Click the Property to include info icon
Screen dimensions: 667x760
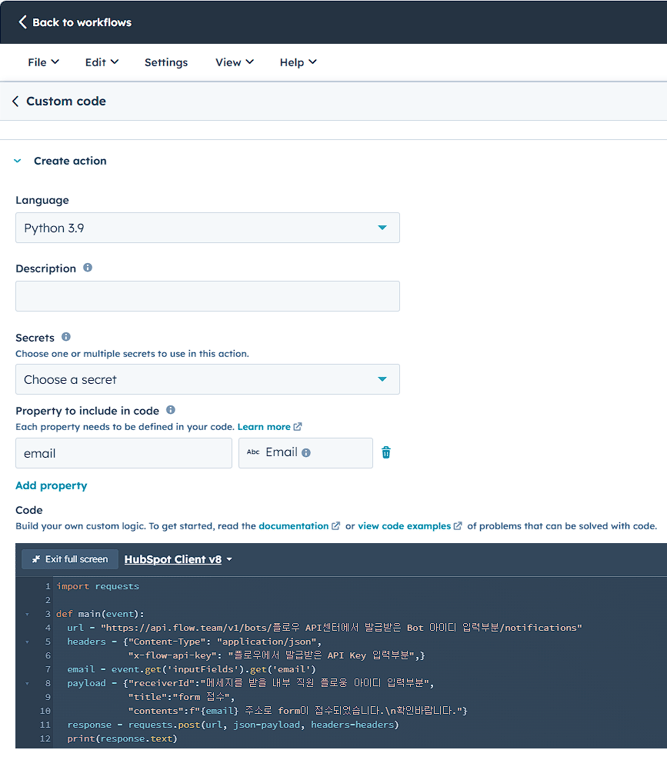tap(171, 410)
